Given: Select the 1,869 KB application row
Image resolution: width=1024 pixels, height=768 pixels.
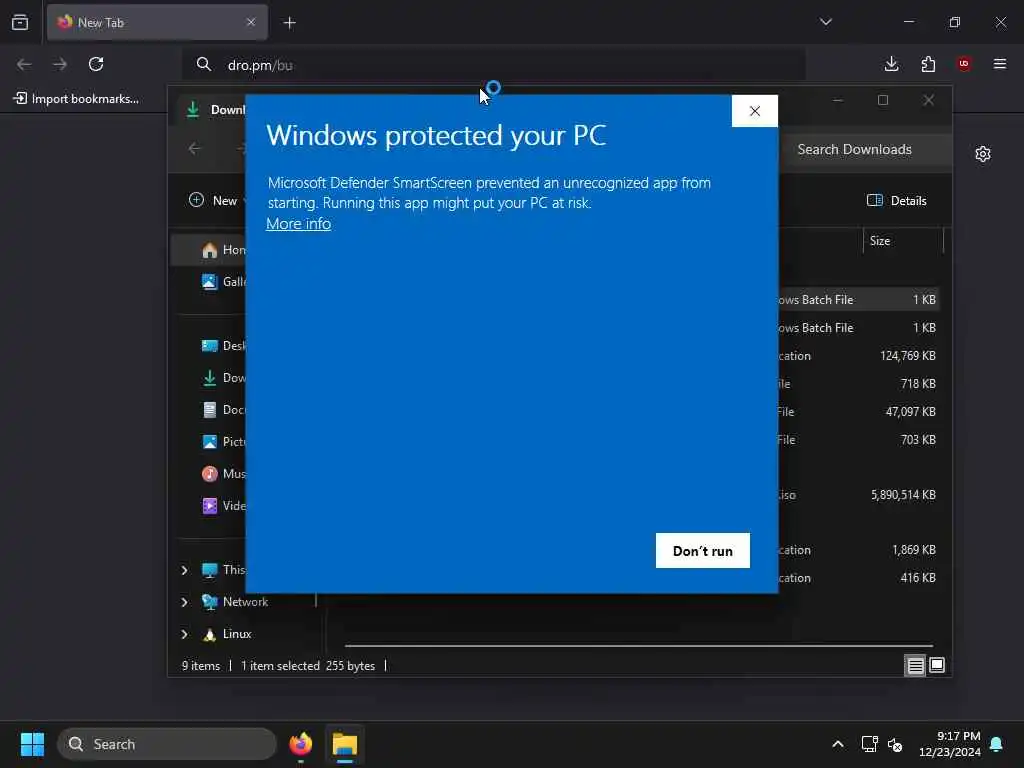Looking at the screenshot, I should point(857,551).
